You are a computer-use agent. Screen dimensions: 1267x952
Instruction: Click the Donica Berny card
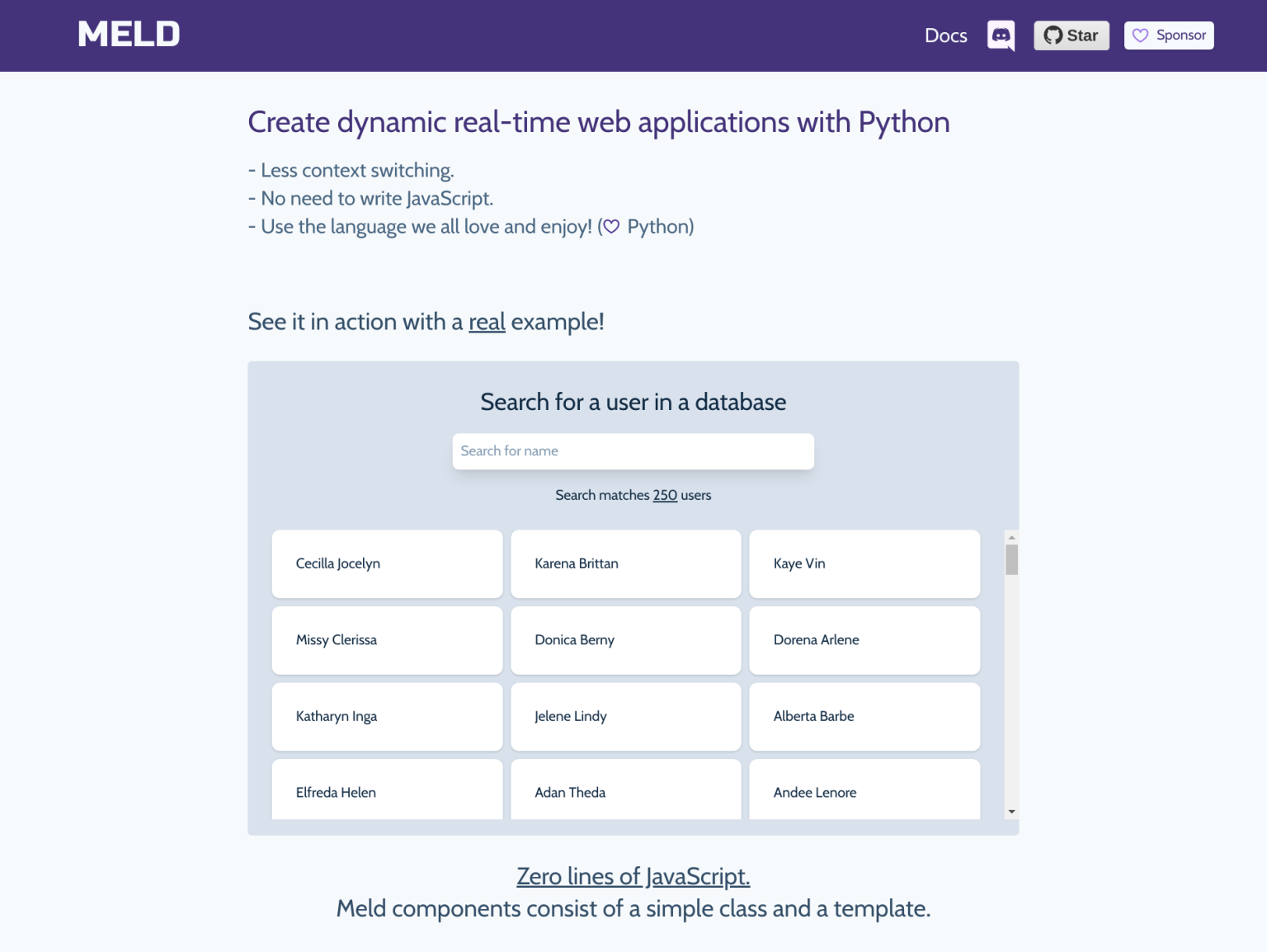click(x=625, y=640)
